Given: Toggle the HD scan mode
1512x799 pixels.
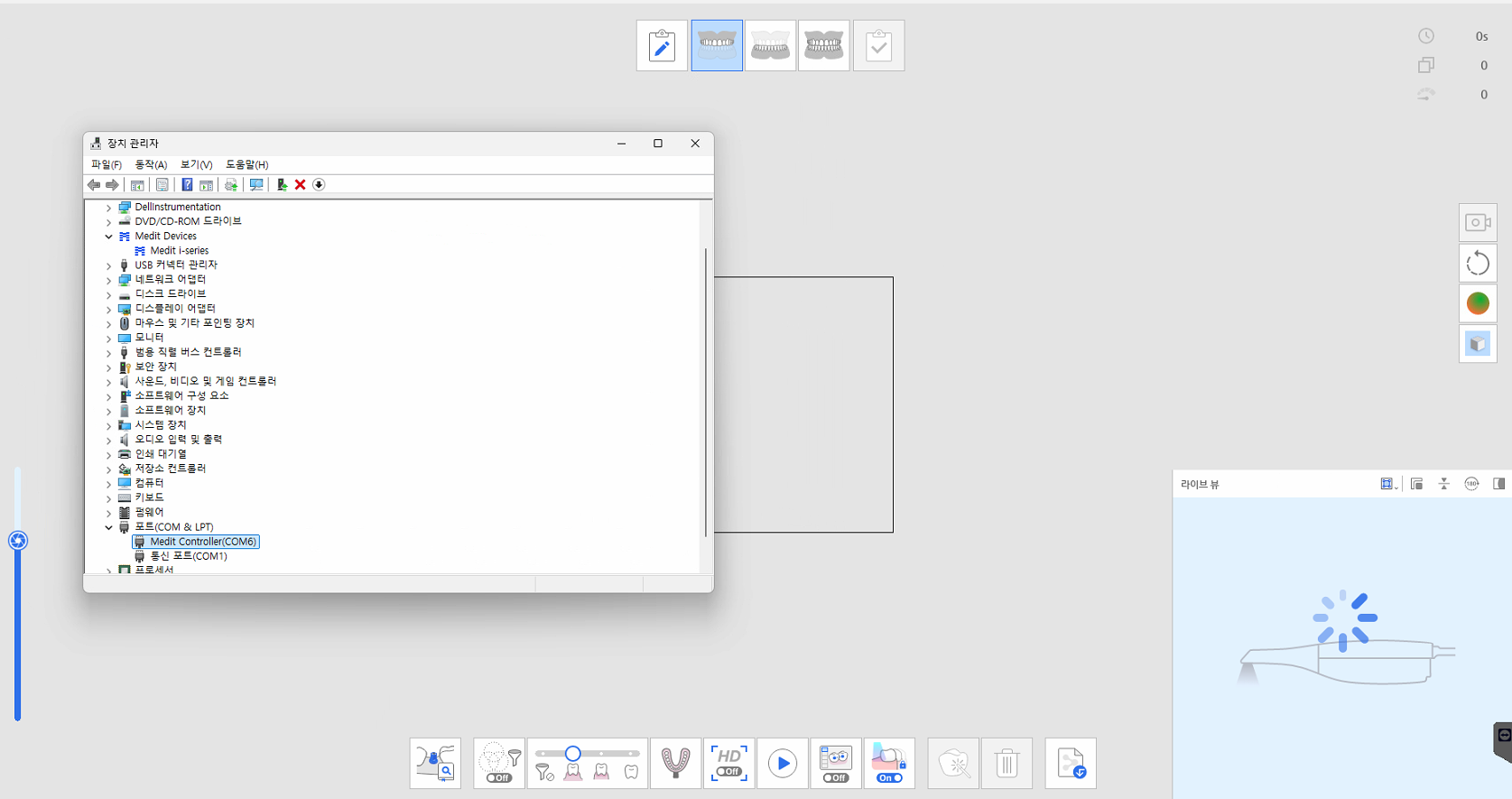Looking at the screenshot, I should click(x=728, y=764).
